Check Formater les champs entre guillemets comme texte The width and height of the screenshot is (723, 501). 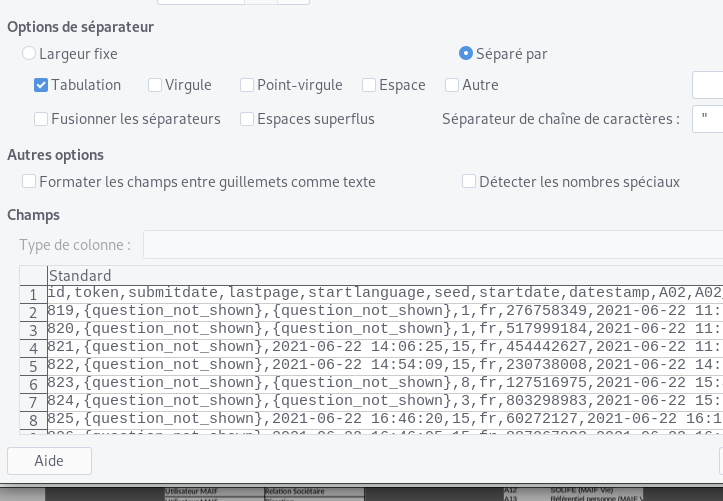click(29, 182)
